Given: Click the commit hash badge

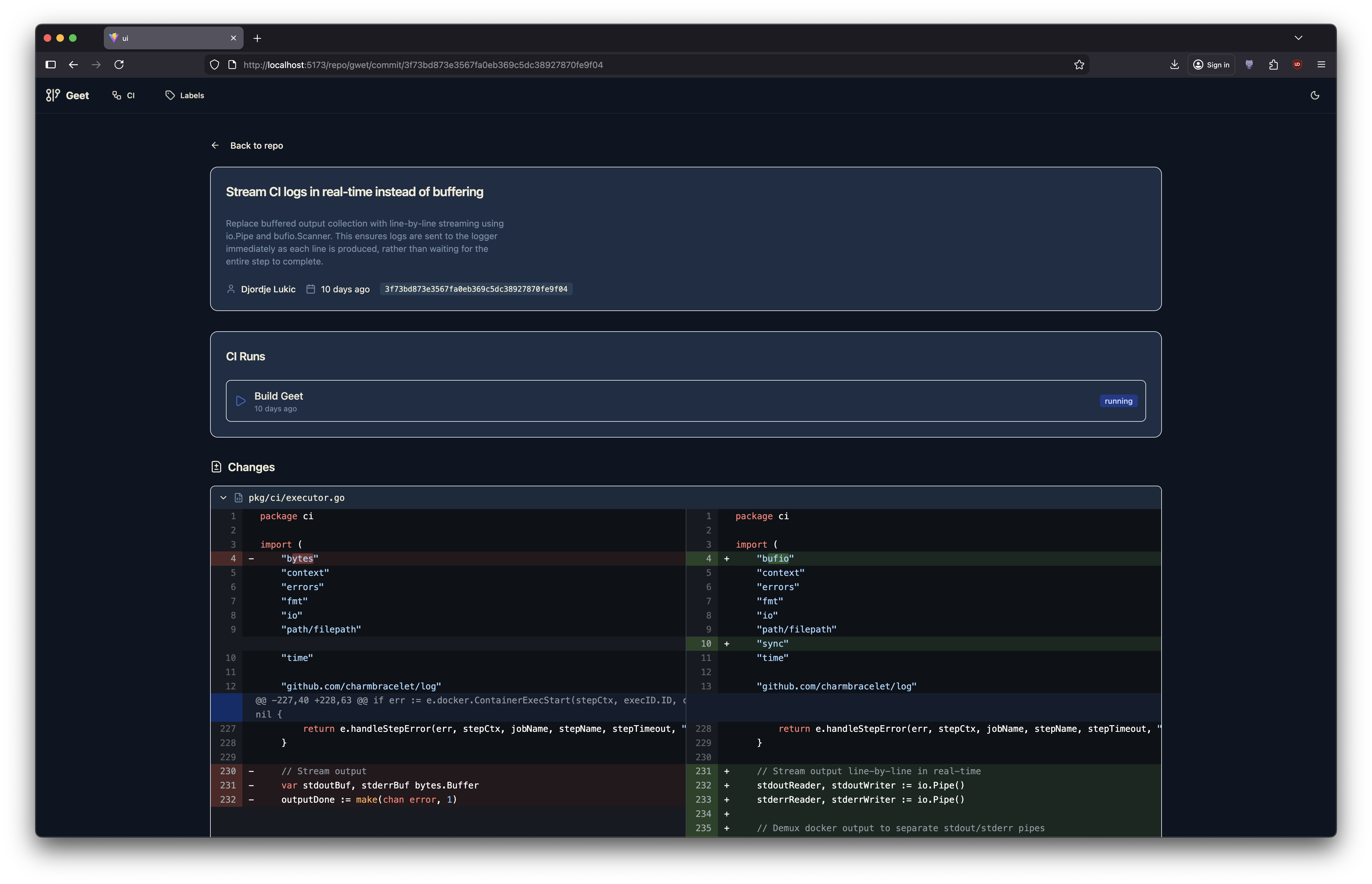Looking at the screenshot, I should coord(476,289).
